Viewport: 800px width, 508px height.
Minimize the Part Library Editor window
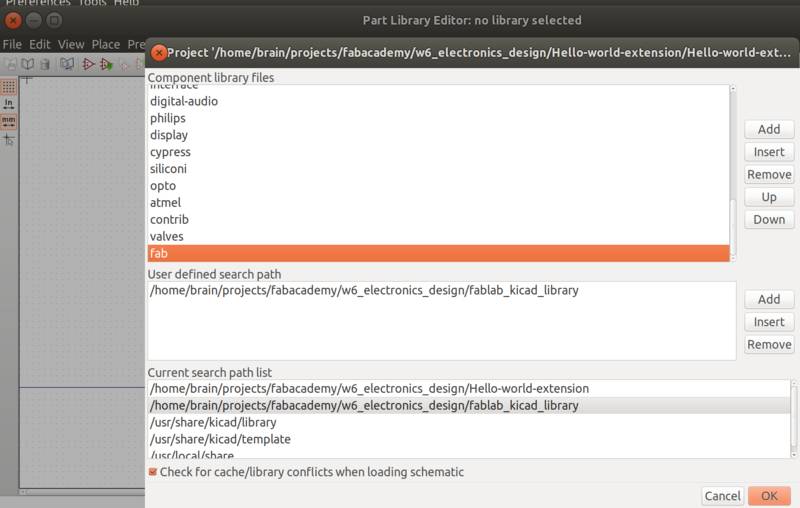coord(34,20)
